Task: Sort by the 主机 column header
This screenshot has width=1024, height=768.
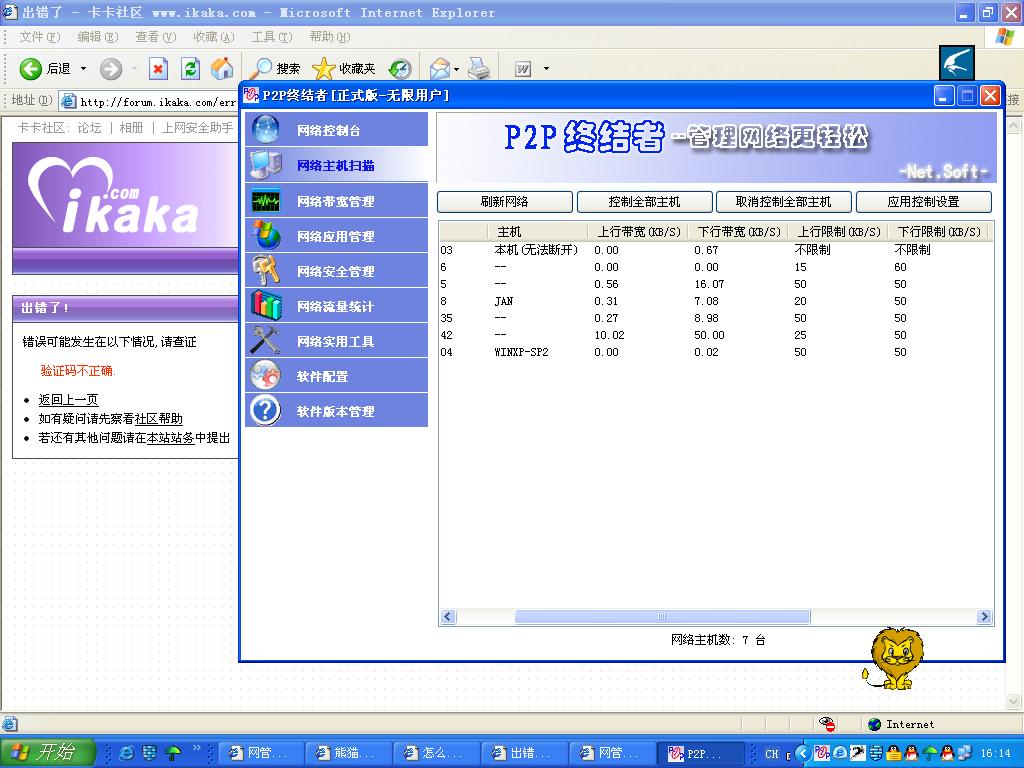Action: tap(537, 232)
